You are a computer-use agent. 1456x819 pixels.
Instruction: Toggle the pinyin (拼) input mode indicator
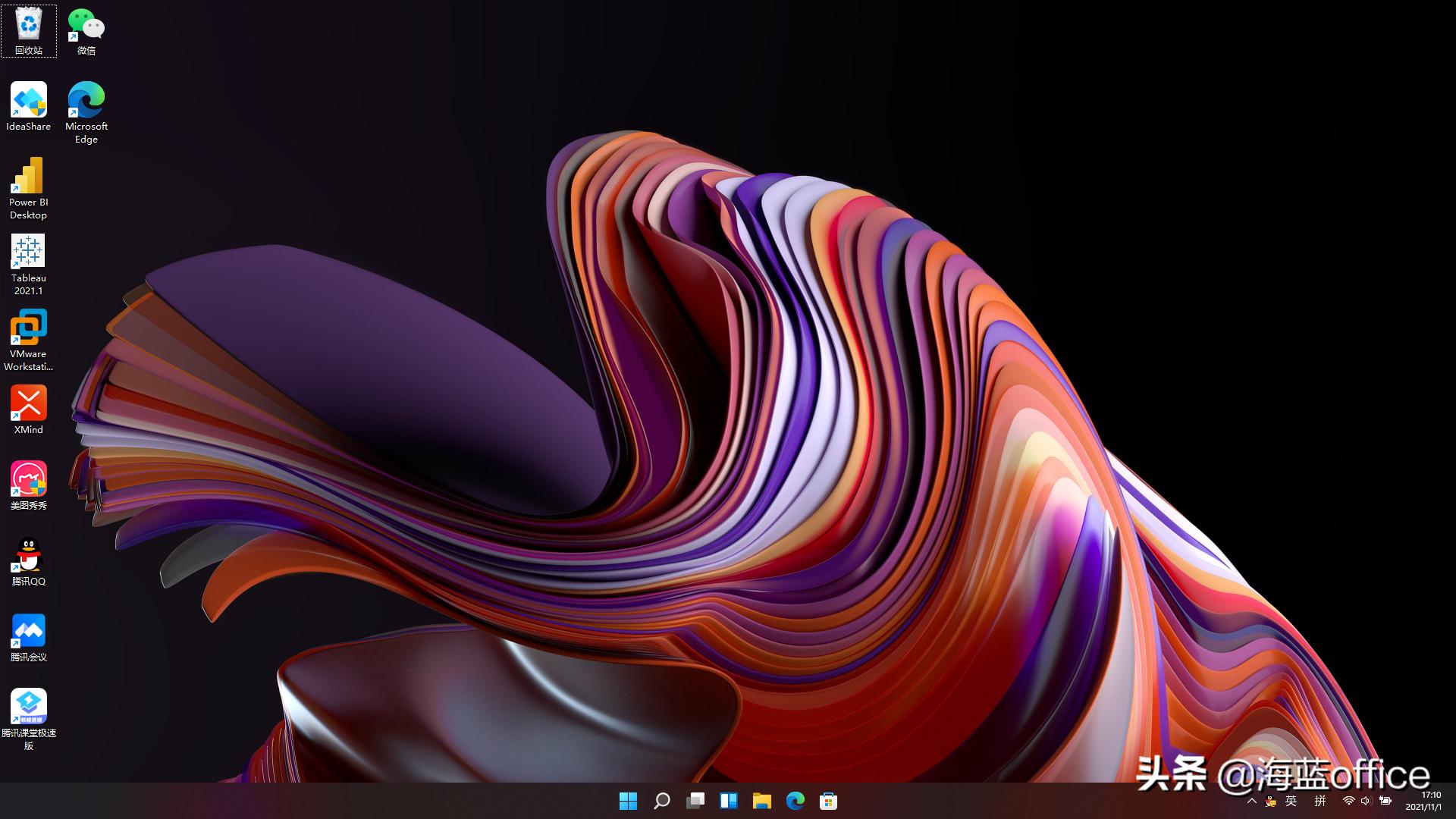coord(1319,801)
